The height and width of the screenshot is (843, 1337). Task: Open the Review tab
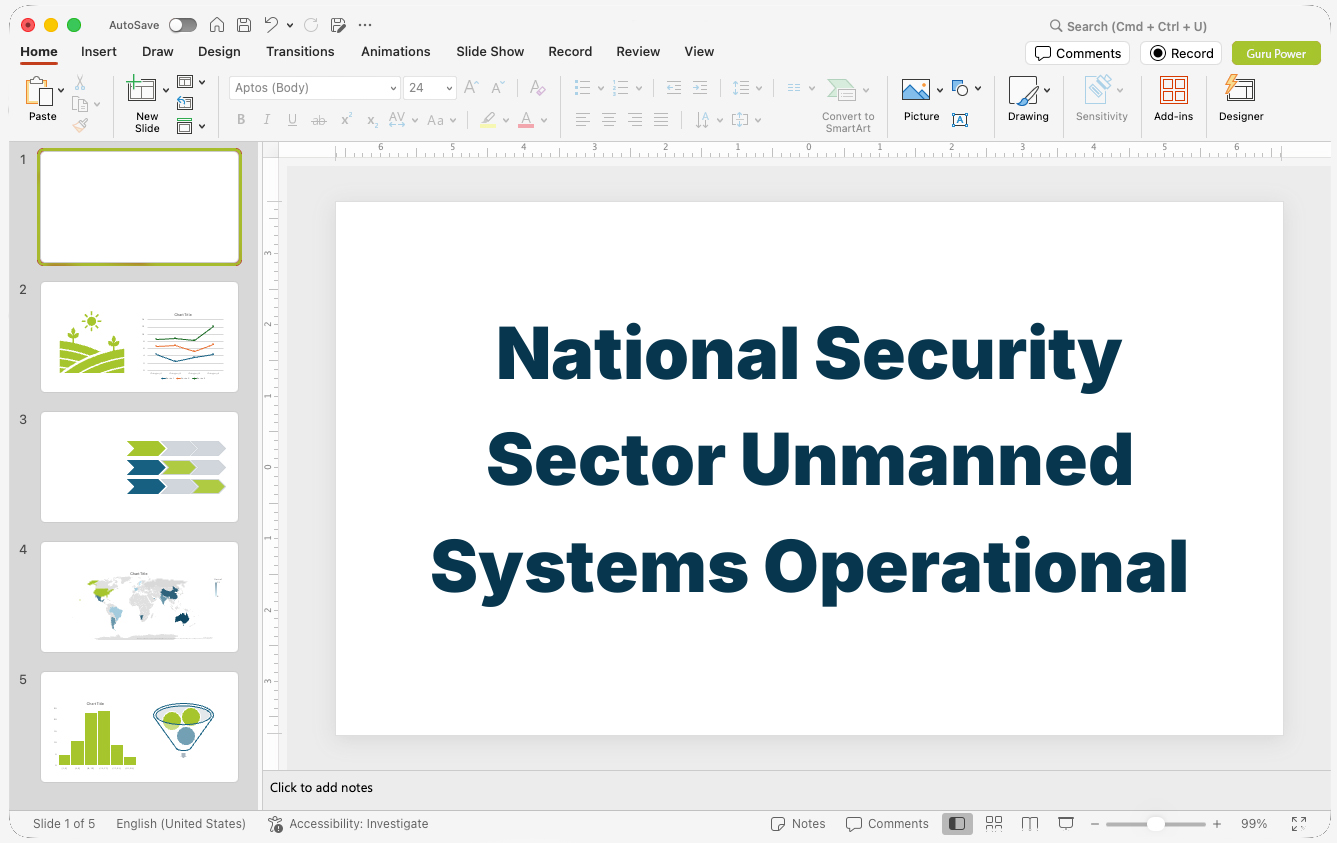[x=638, y=52]
